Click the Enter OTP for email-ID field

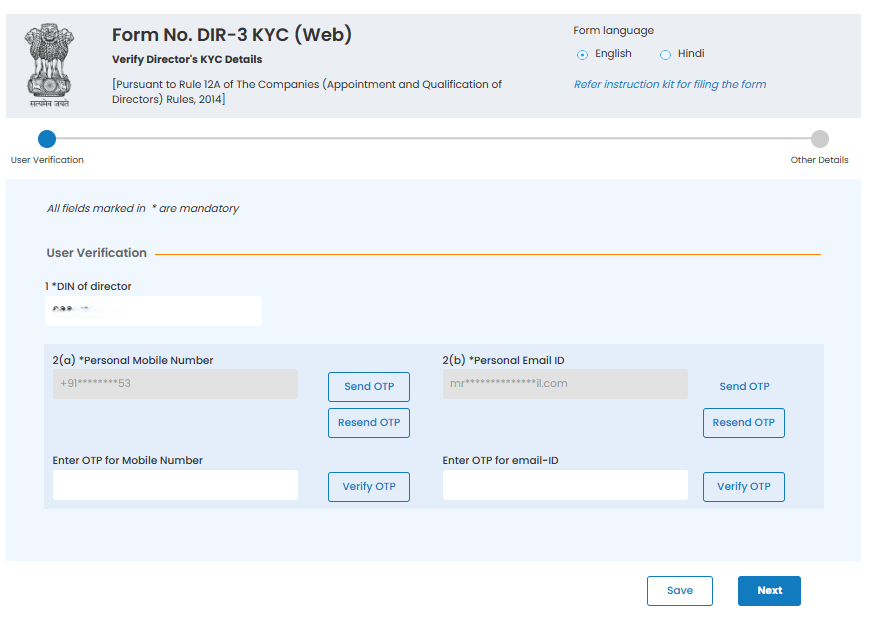pyautogui.click(x=564, y=485)
